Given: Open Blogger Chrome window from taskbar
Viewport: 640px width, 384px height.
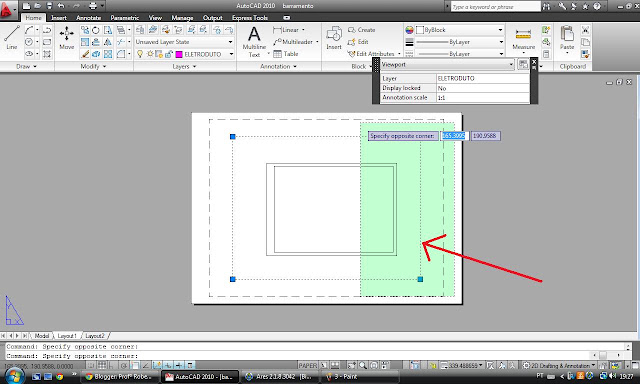Looking at the screenshot, I should click(119, 377).
